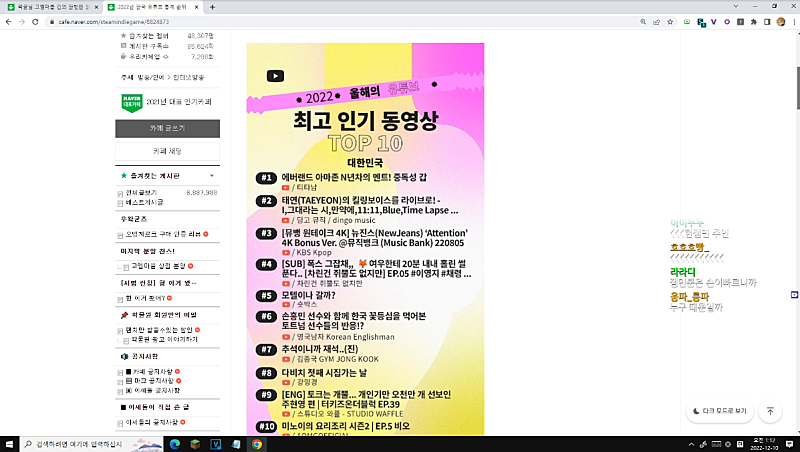Close the active 2022년 유튜브 tab
This screenshot has height=452, width=800.
[x=196, y=7]
